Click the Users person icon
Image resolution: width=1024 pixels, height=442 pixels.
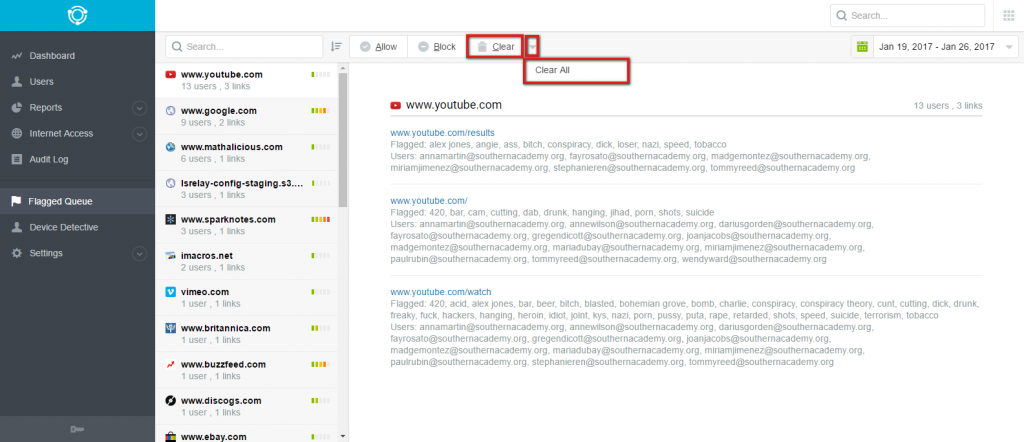[x=17, y=82]
